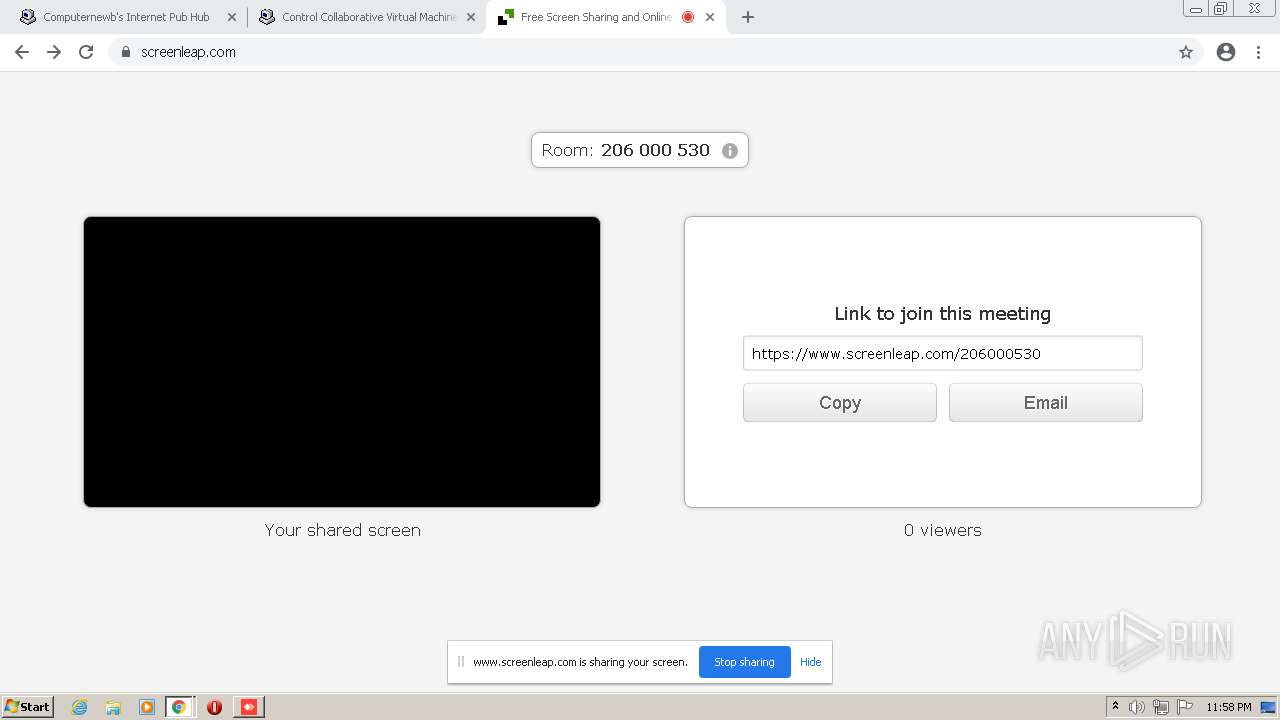Show hidden system tray icons
Viewport: 1280px width, 720px height.
1116,707
